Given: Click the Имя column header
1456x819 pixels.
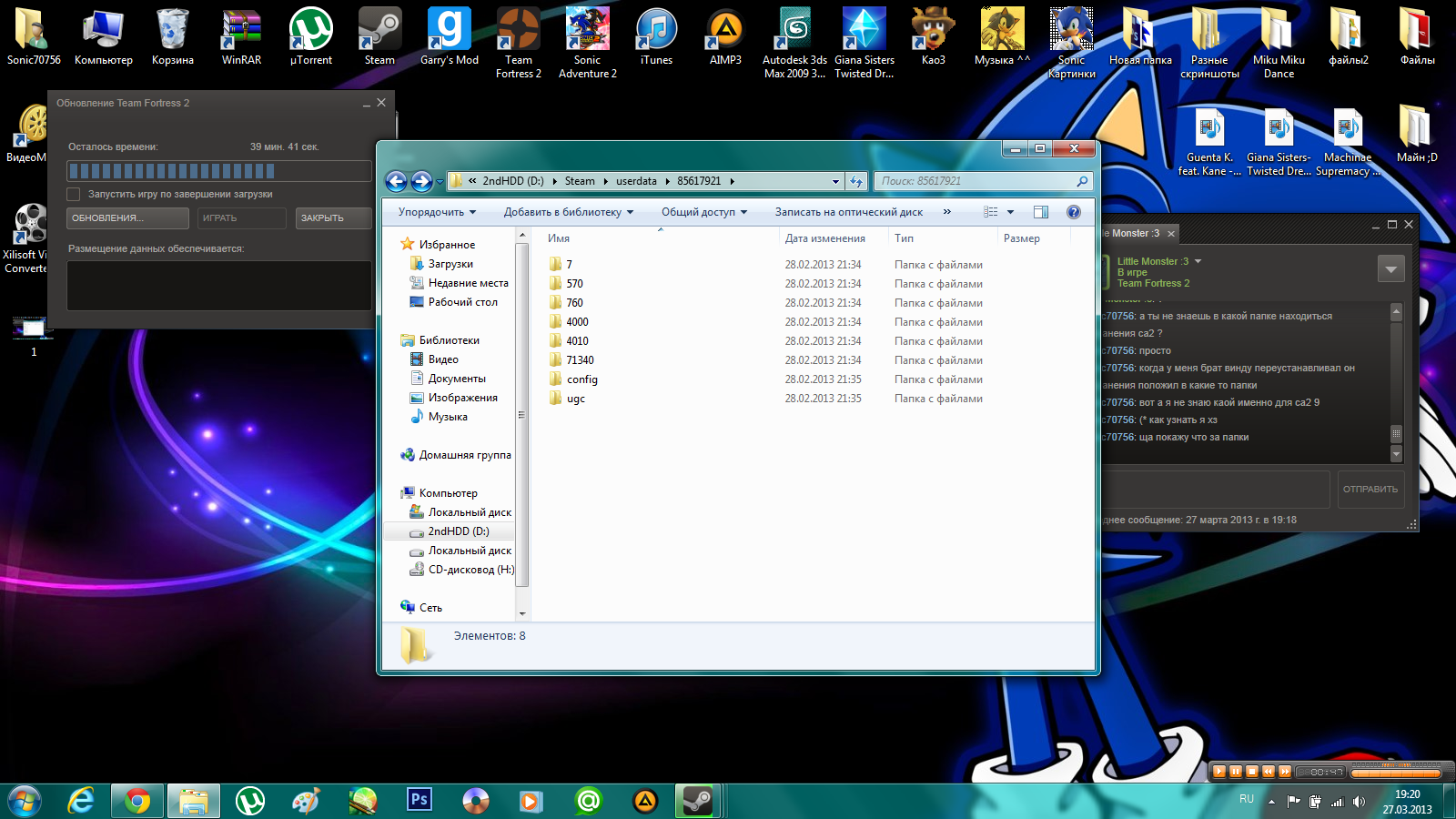Looking at the screenshot, I should (x=559, y=238).
